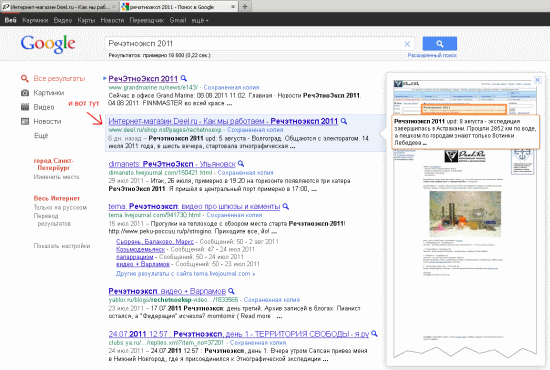Click preview magnifier beside tema видео про шлюзы result
This screenshot has height=370, width=550.
point(286,206)
